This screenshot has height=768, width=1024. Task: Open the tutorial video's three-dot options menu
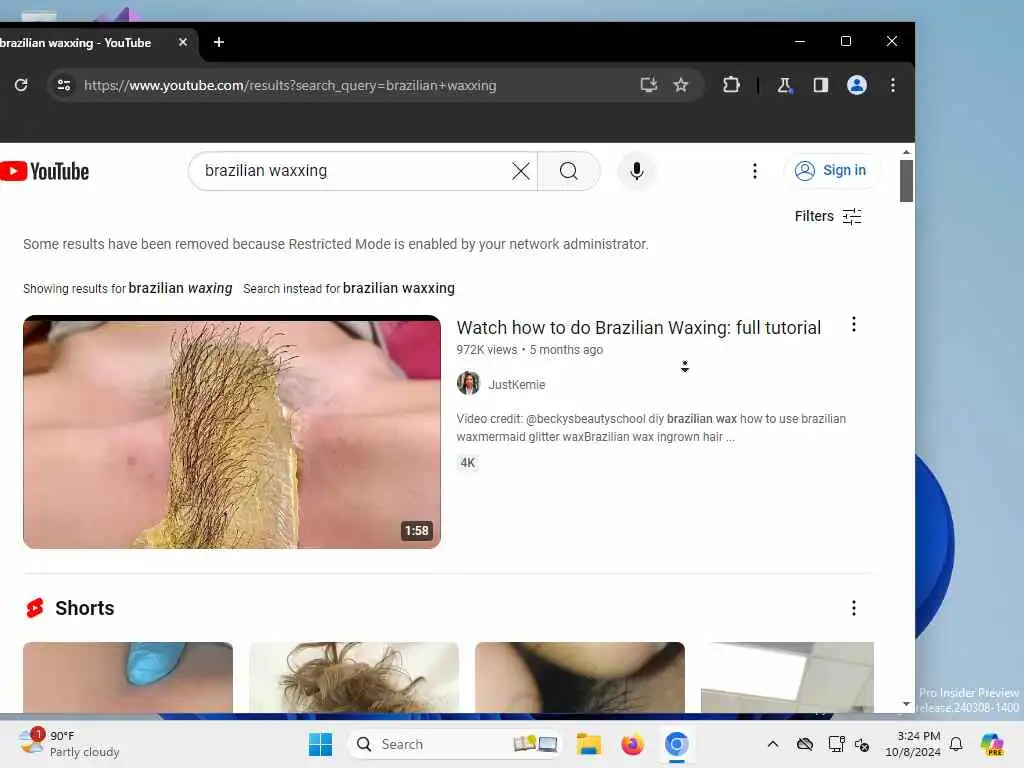[854, 325]
